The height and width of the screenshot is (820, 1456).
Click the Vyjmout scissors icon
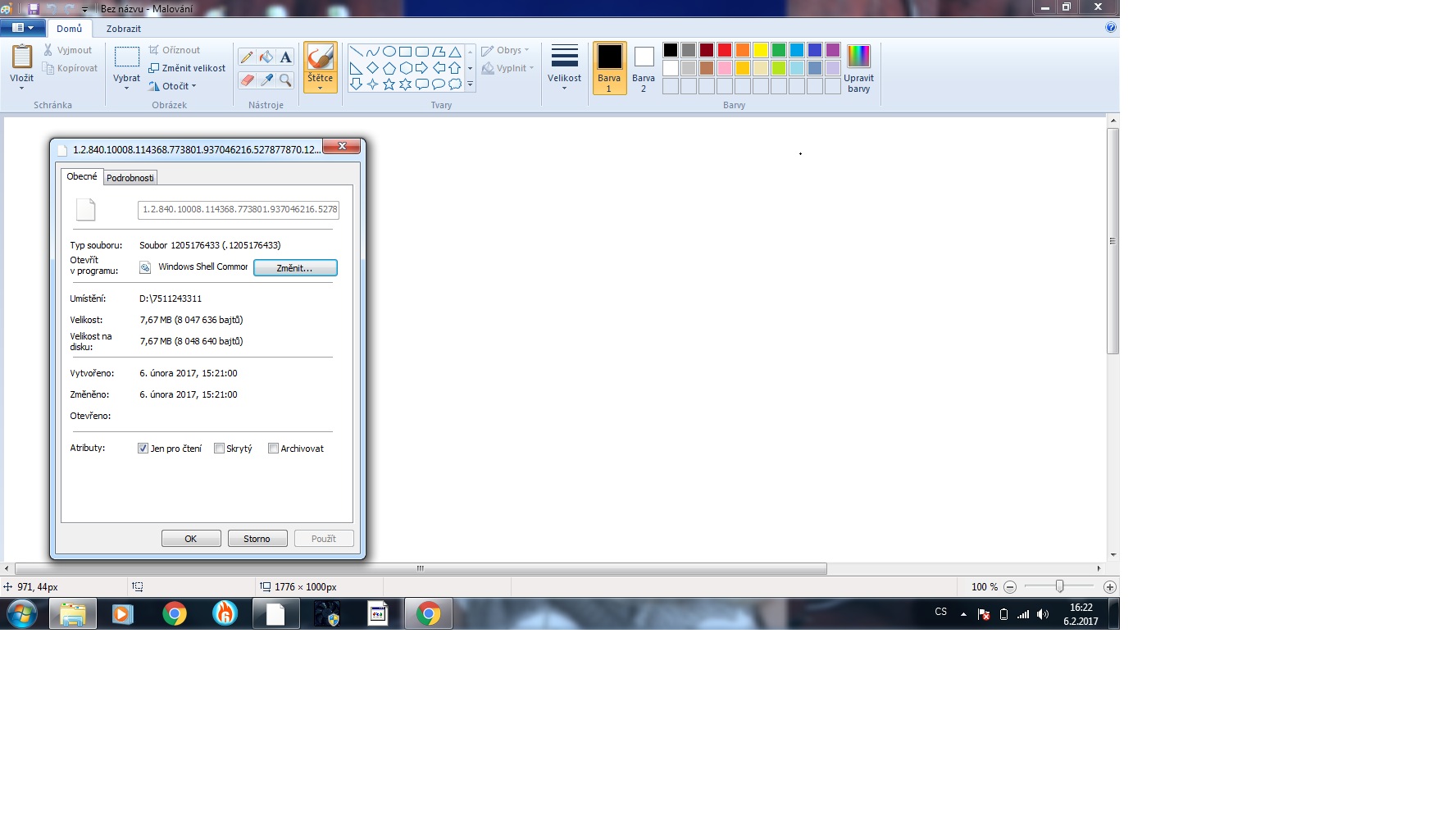(x=48, y=50)
